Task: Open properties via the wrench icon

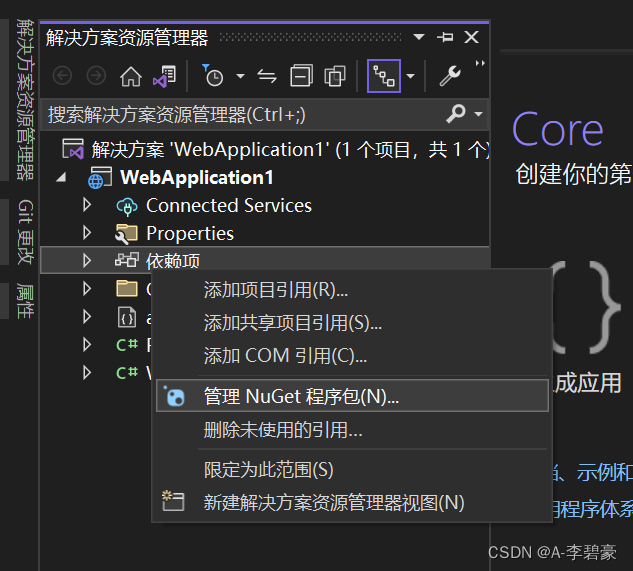Action: click(450, 76)
